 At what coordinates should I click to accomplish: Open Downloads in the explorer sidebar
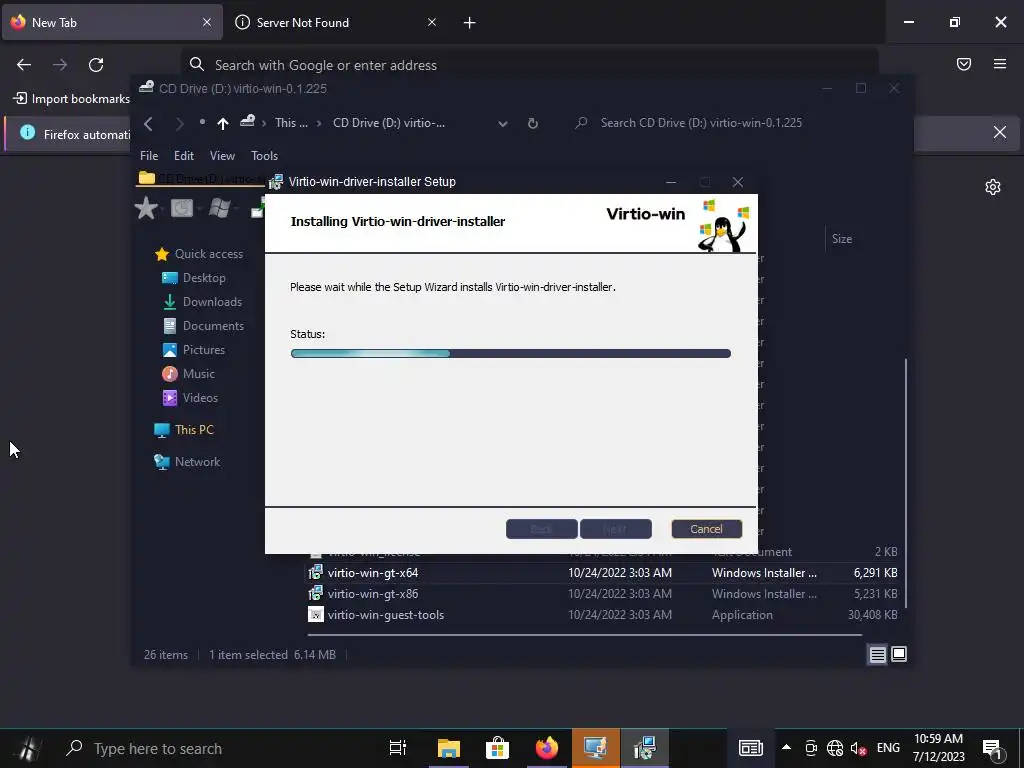coord(202,302)
